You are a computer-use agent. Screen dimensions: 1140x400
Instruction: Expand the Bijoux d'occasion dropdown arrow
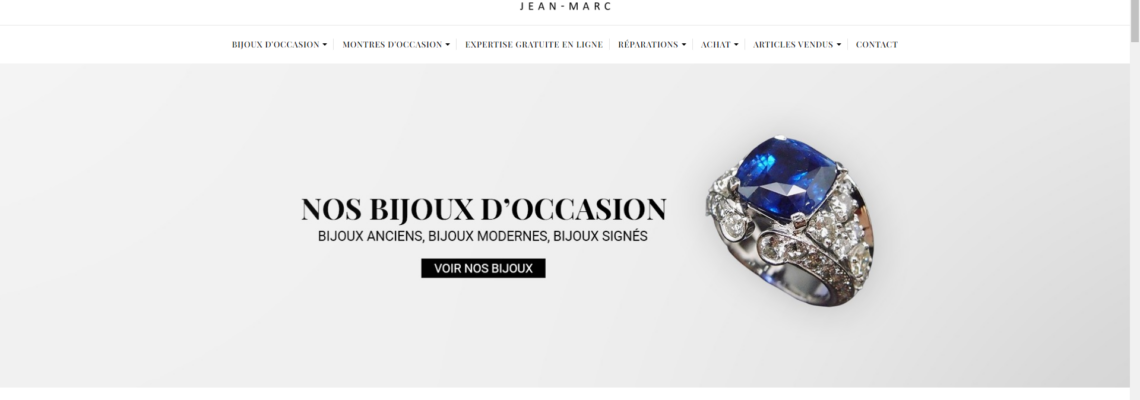click(x=324, y=45)
